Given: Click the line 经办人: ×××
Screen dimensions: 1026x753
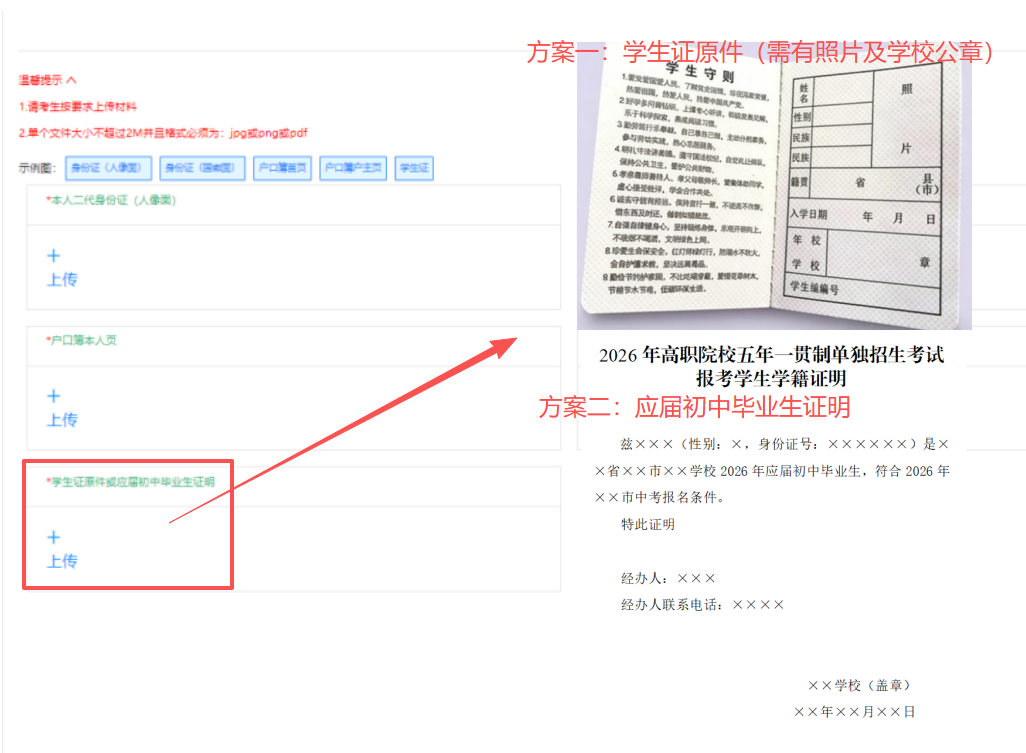Looking at the screenshot, I should click(668, 578).
